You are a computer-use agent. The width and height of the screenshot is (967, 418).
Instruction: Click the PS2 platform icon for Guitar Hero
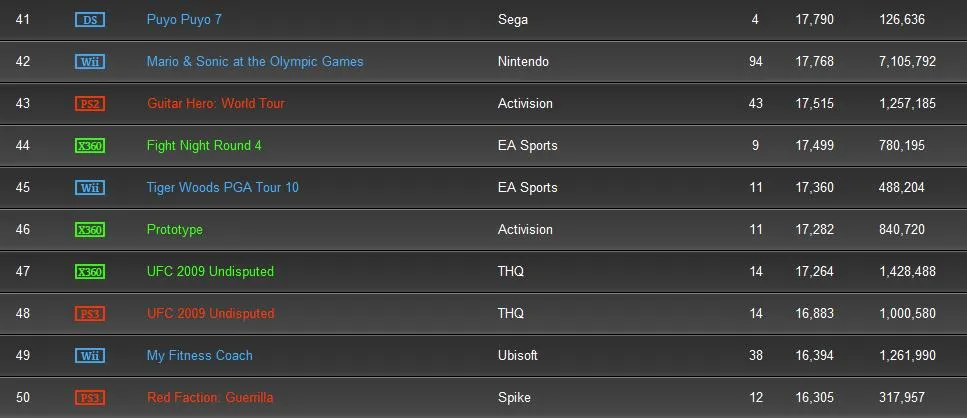(90, 104)
